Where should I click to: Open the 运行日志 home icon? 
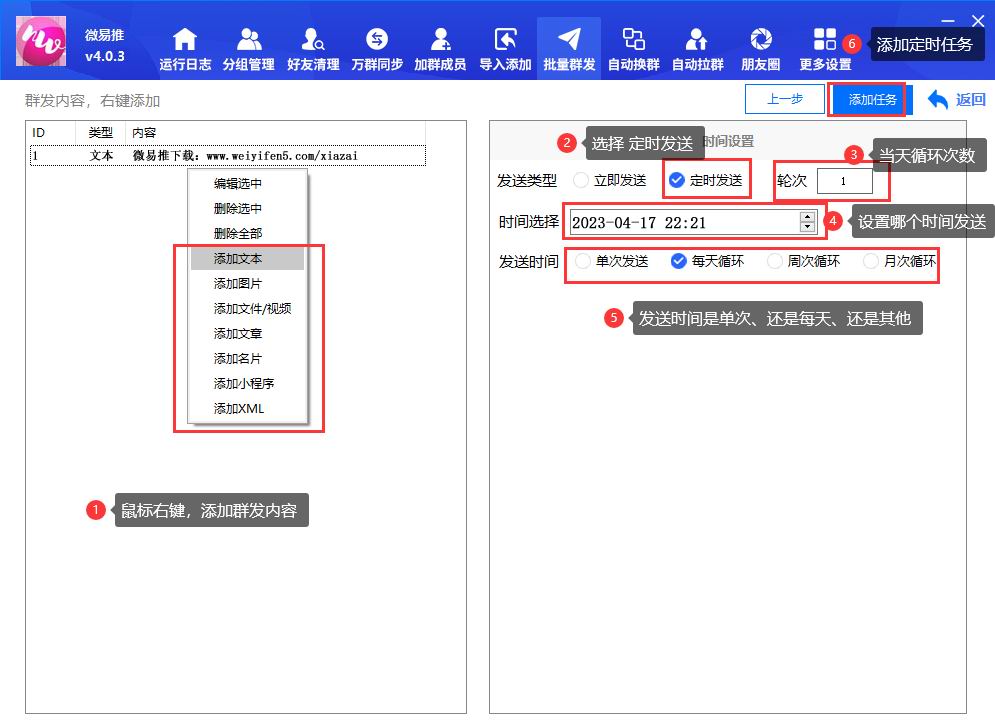click(185, 40)
